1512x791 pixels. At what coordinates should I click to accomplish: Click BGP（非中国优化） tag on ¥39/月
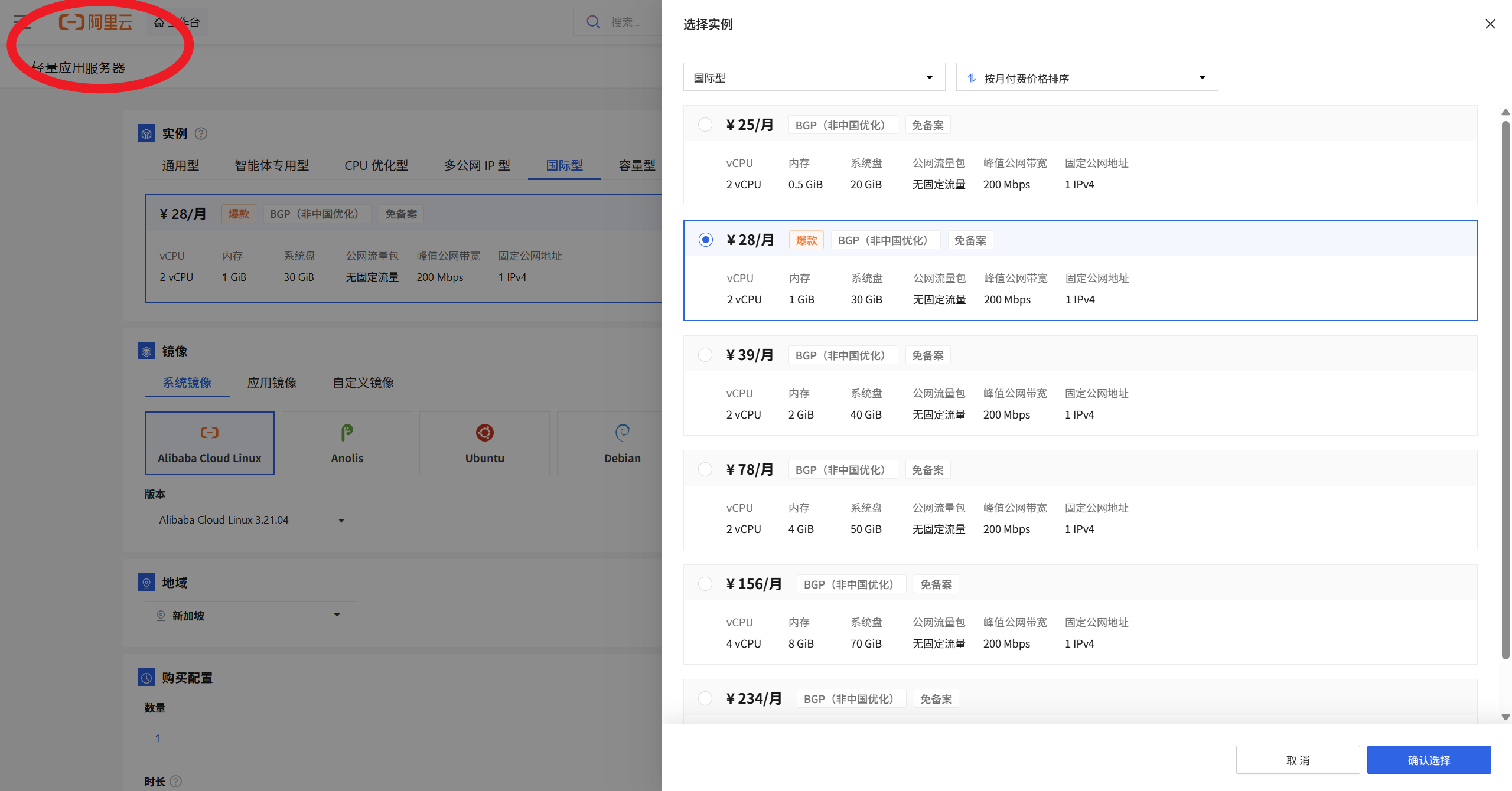point(843,355)
